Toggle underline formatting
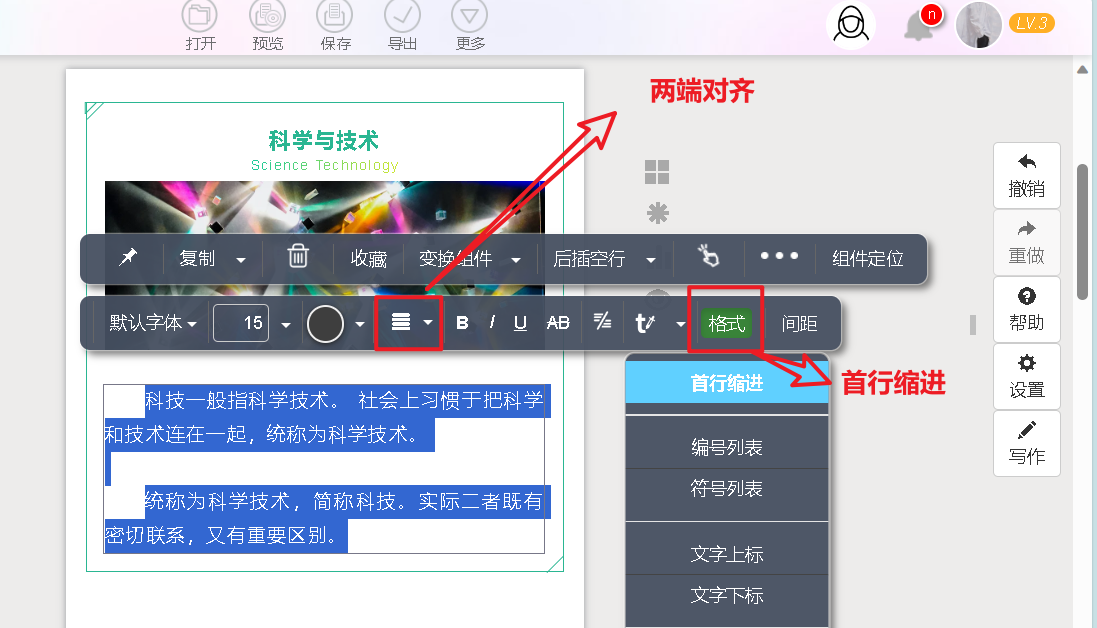Screen dimensions: 1097x628 pyautogui.click(x=520, y=323)
